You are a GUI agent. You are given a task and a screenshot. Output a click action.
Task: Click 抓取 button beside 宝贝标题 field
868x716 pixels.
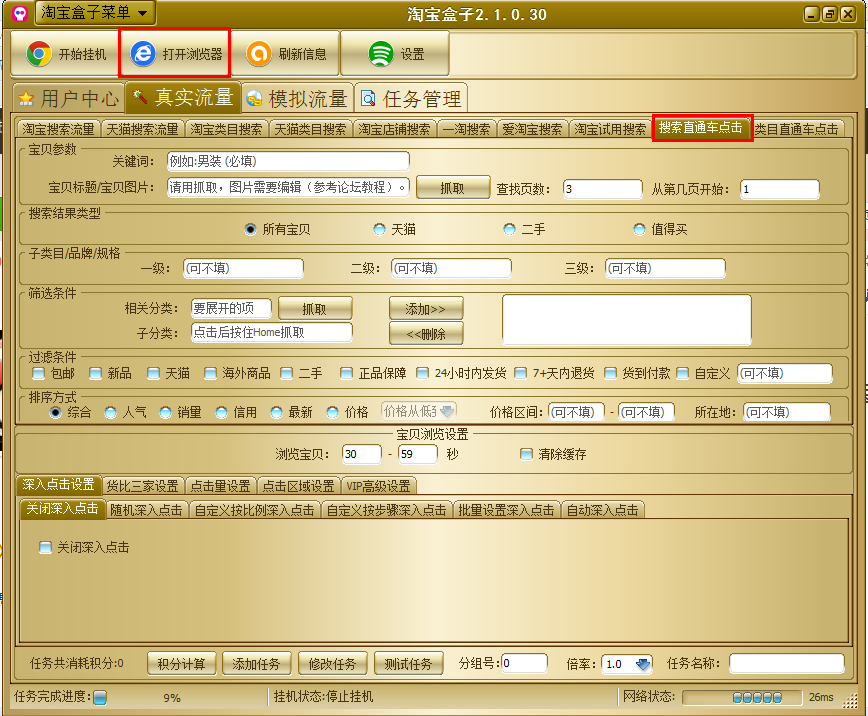point(452,188)
